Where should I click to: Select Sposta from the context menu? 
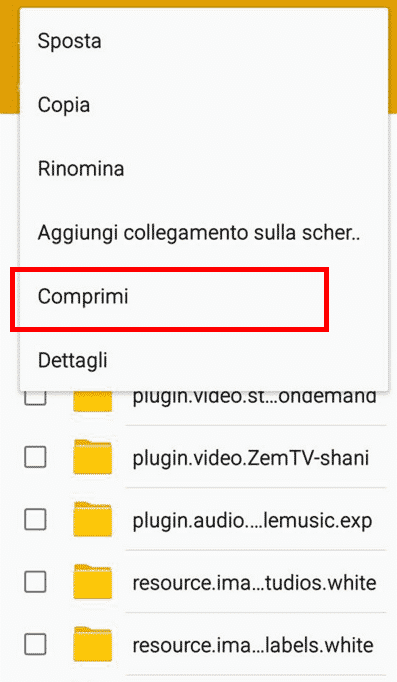[x=204, y=41]
